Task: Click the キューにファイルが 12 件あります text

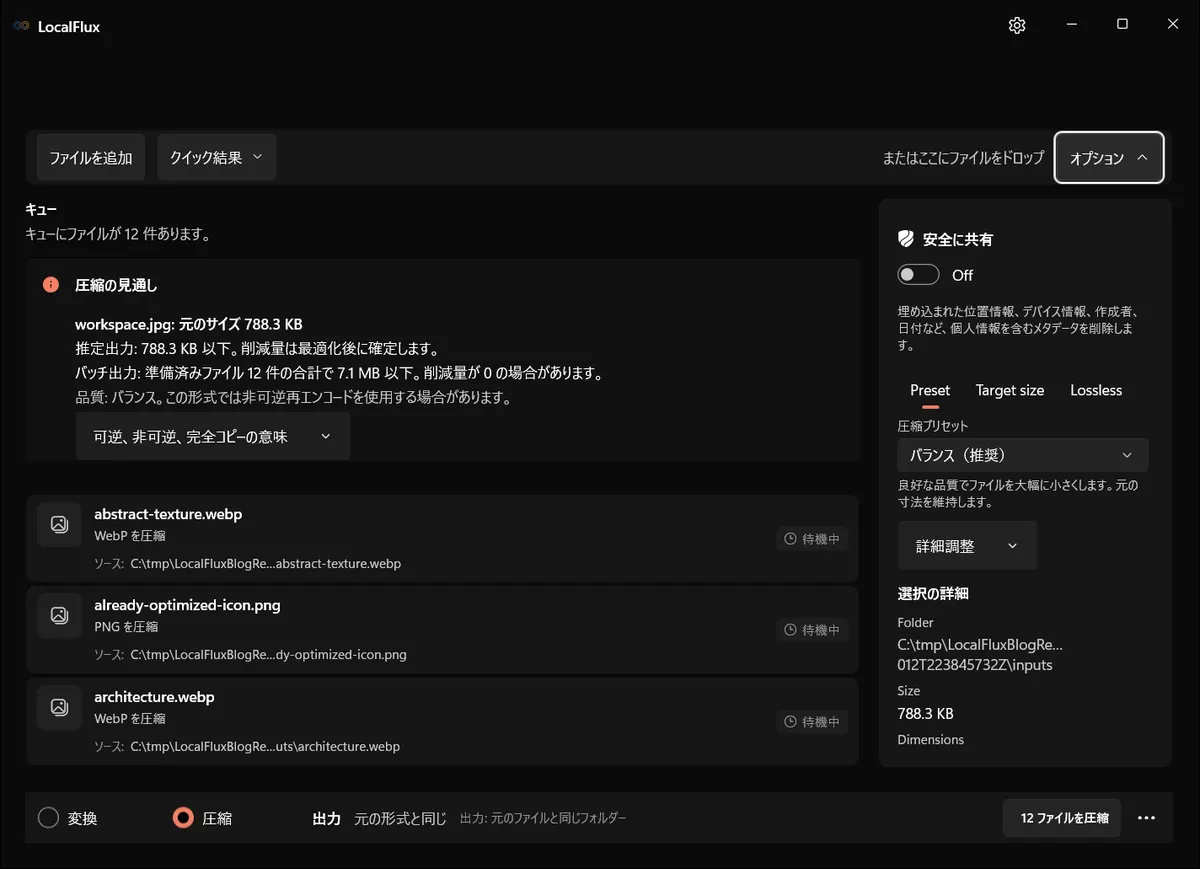Action: (x=117, y=235)
